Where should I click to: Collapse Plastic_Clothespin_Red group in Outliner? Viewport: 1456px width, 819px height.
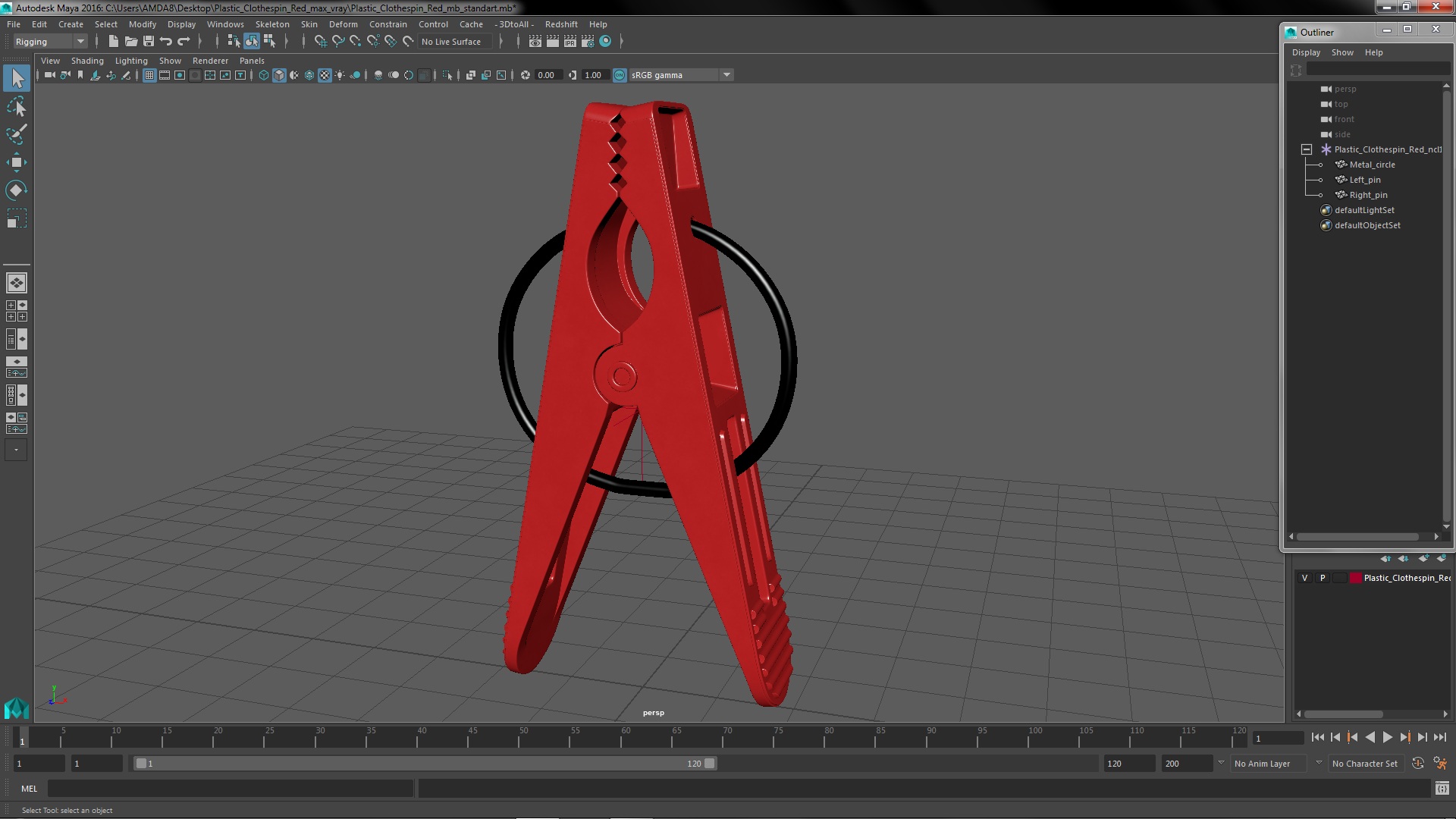pyautogui.click(x=1307, y=149)
